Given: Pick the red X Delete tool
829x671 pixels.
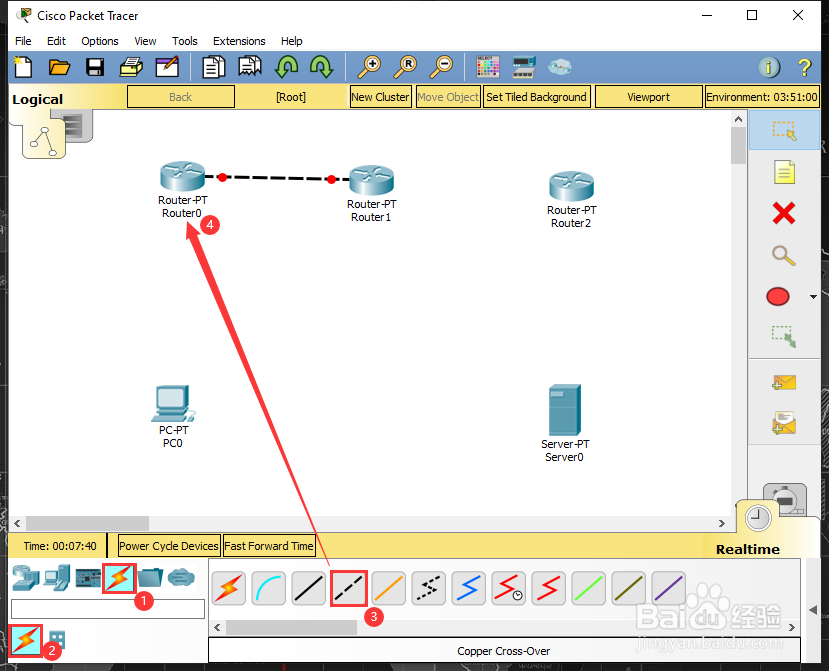Looking at the screenshot, I should pyautogui.click(x=784, y=213).
